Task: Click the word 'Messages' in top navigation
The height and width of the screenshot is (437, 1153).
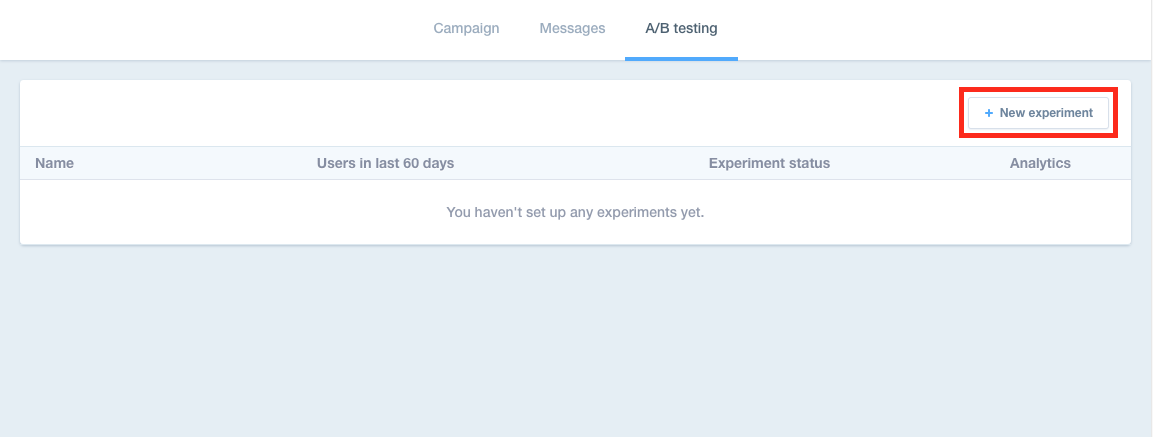Action: coord(572,28)
